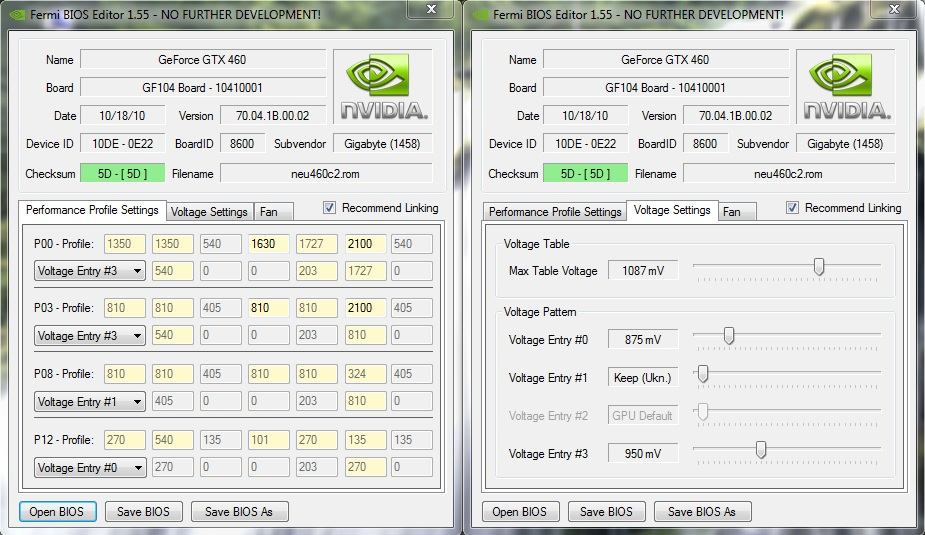Screen dimensions: 925x535
Task: Click the P03 profile 2100 value field
Action: pos(365,307)
